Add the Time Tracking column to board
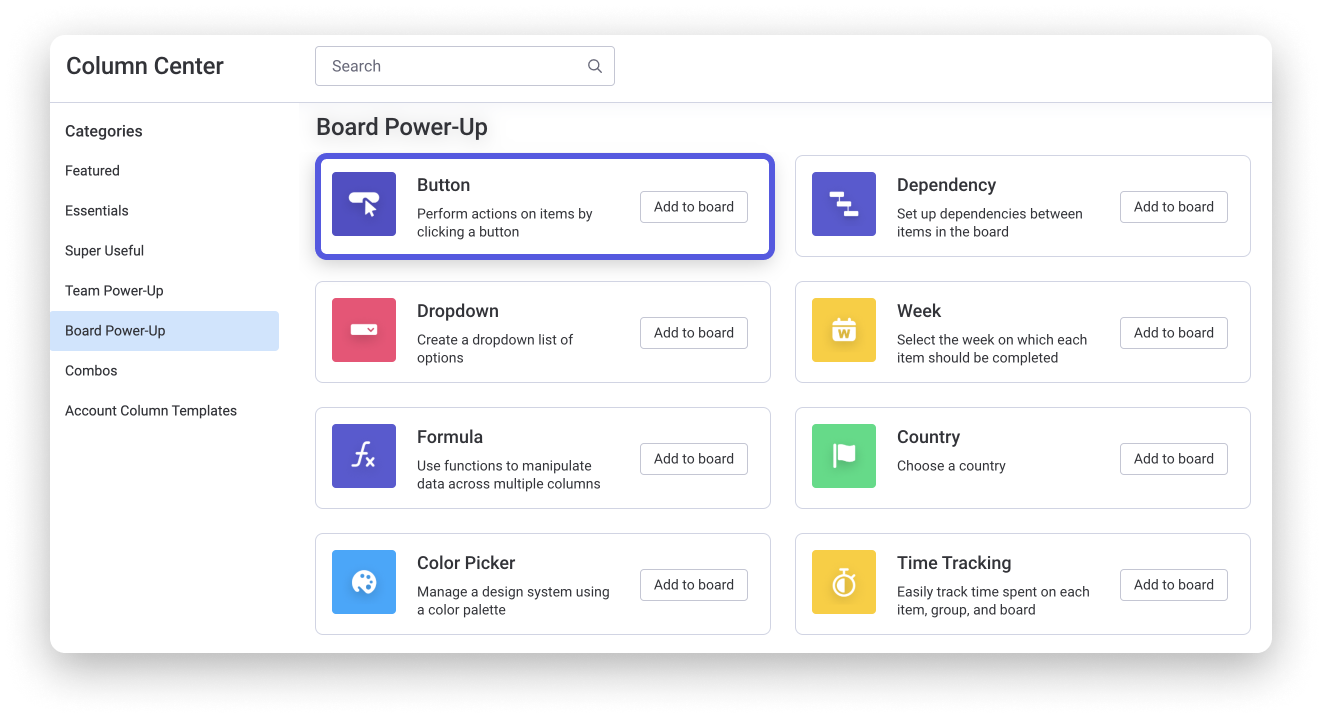 pos(1174,585)
